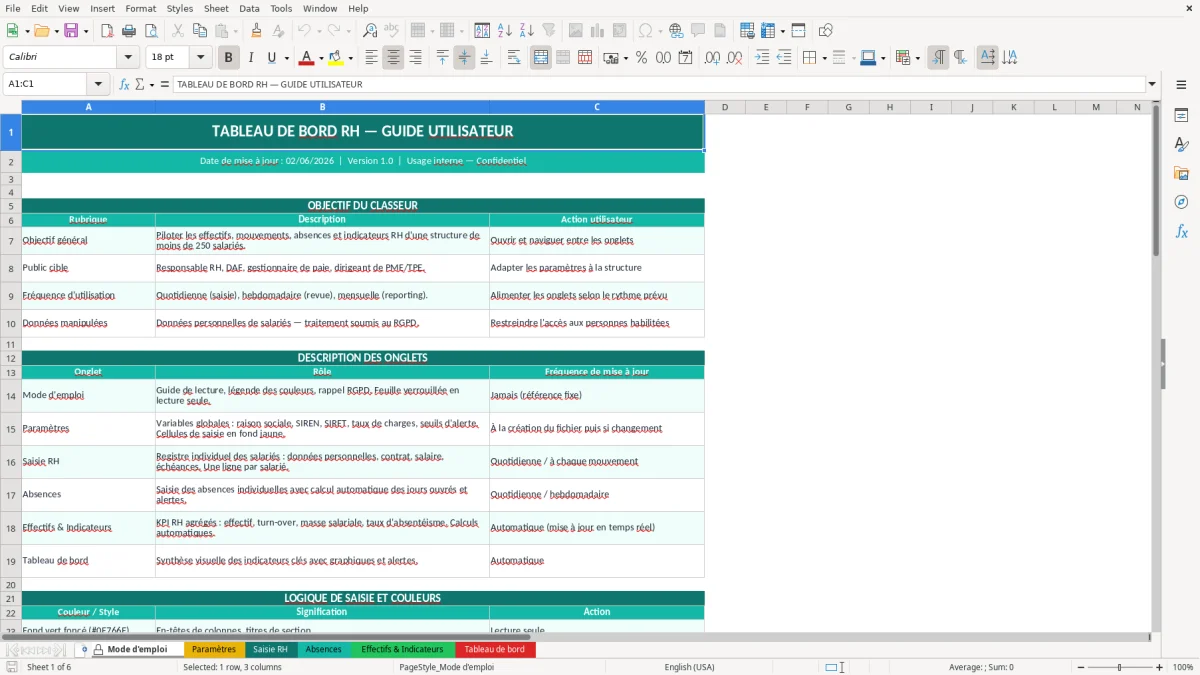
Task: Open background color dropdown arrow
Action: pyautogui.click(x=350, y=58)
